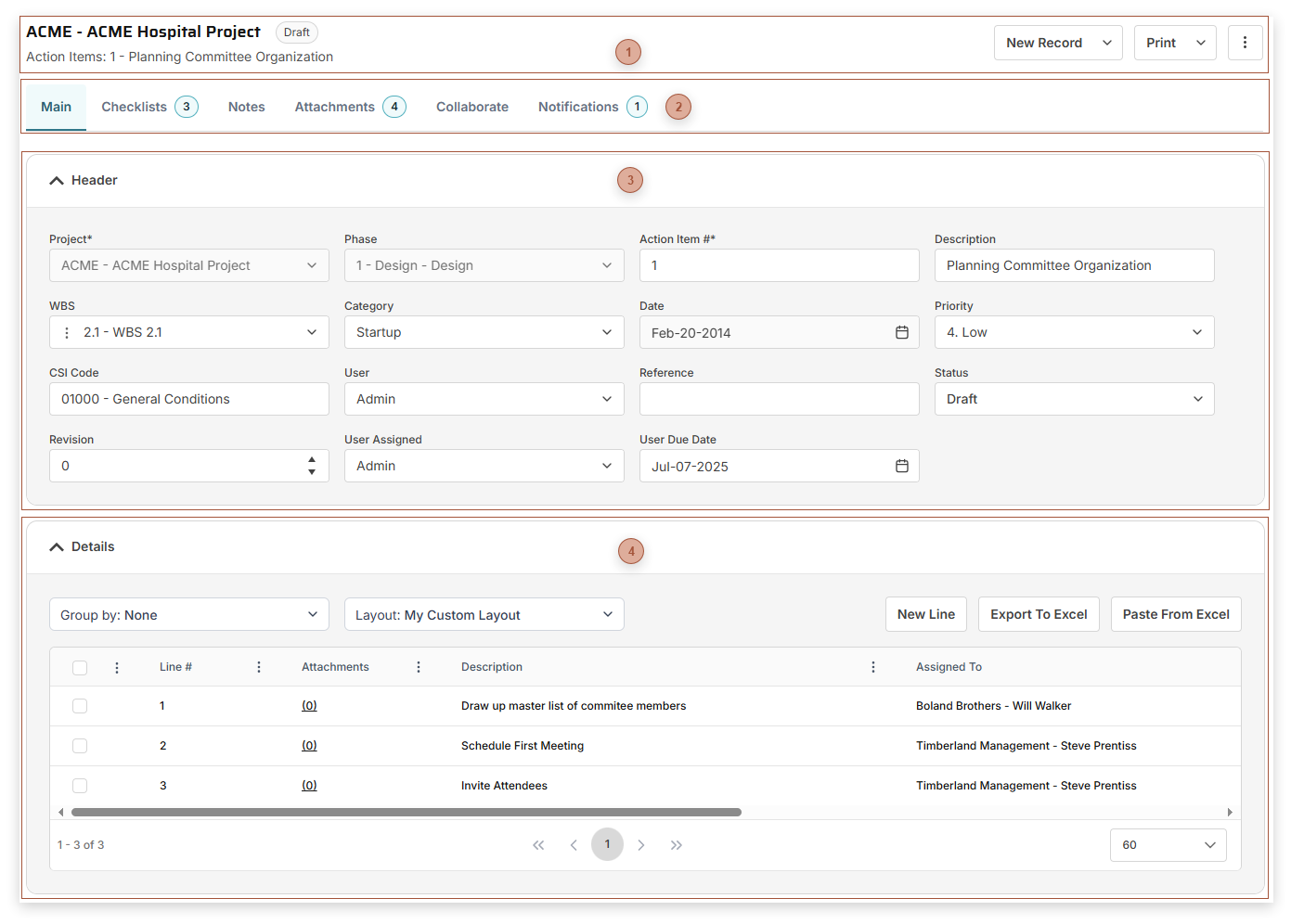This screenshot has height=924, width=1291.
Task: Open the Group by dropdown
Action: tap(188, 614)
